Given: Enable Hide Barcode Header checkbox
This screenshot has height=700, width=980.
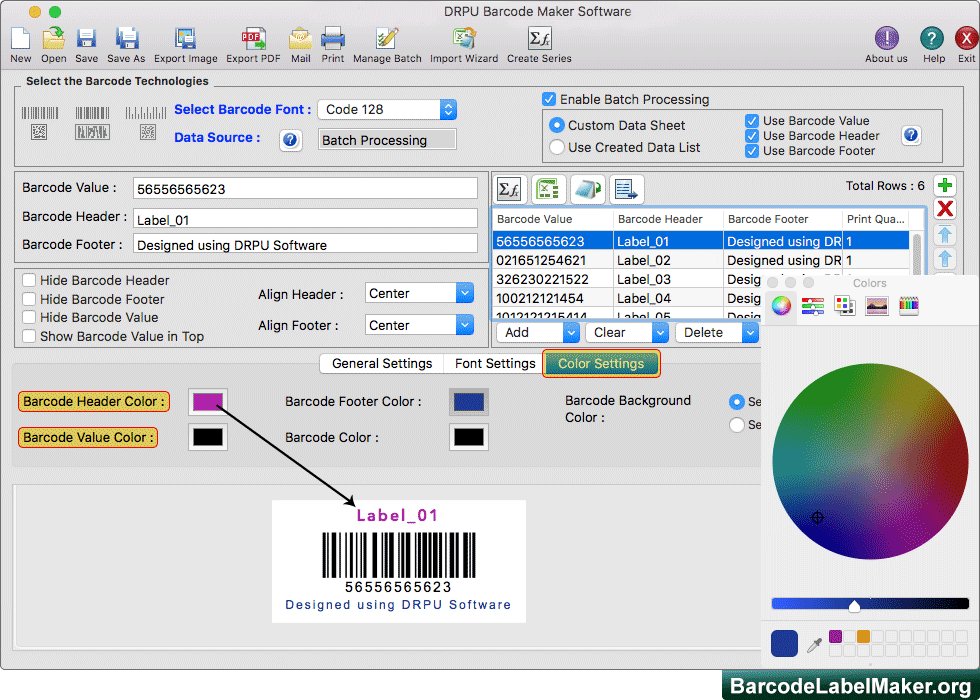Looking at the screenshot, I should pos(29,280).
